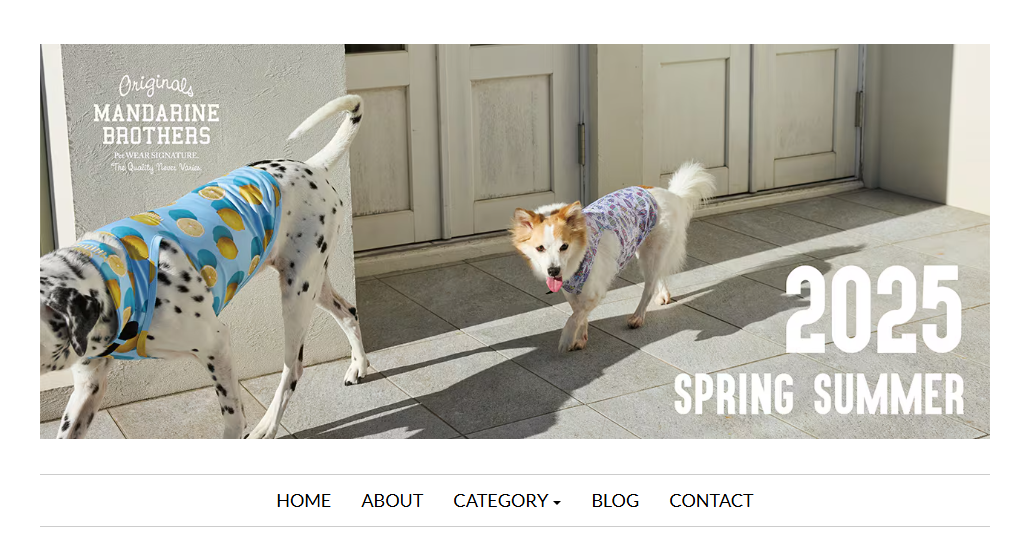1015x546 pixels.
Task: Click the Mandarine Brothers logo text
Action: pyautogui.click(x=157, y=124)
